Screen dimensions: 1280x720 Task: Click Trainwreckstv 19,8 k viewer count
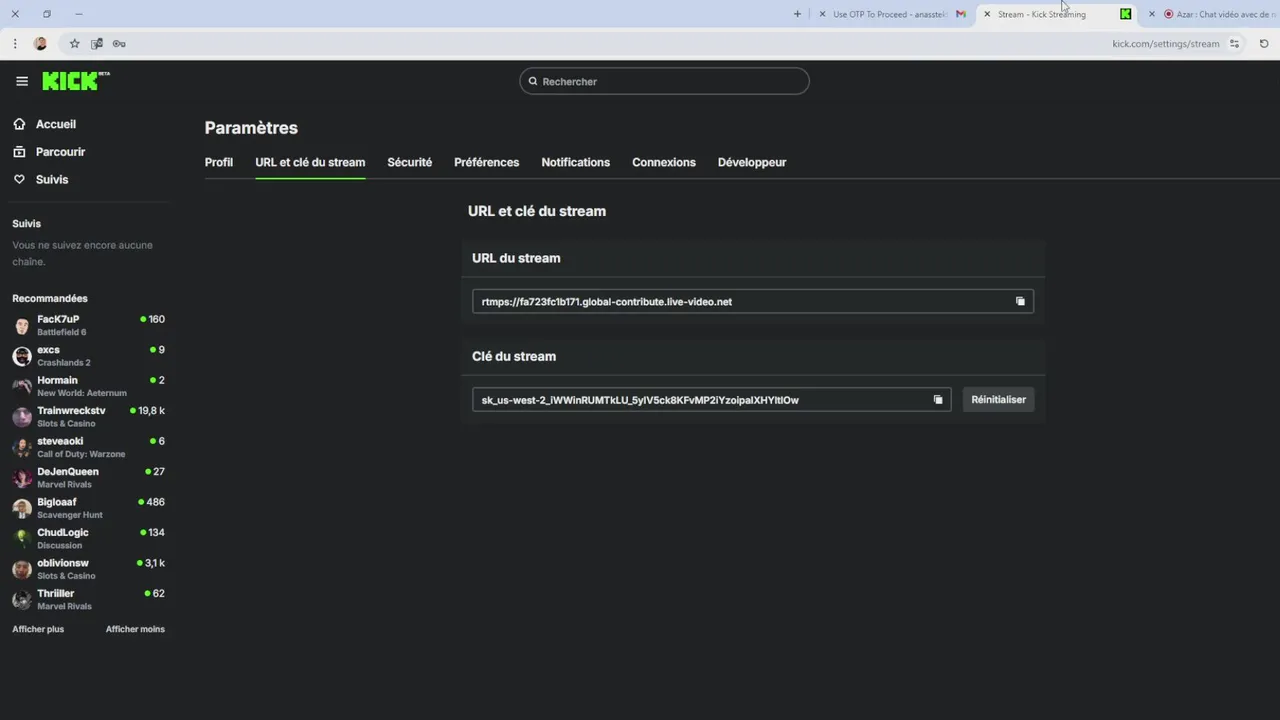click(x=148, y=411)
